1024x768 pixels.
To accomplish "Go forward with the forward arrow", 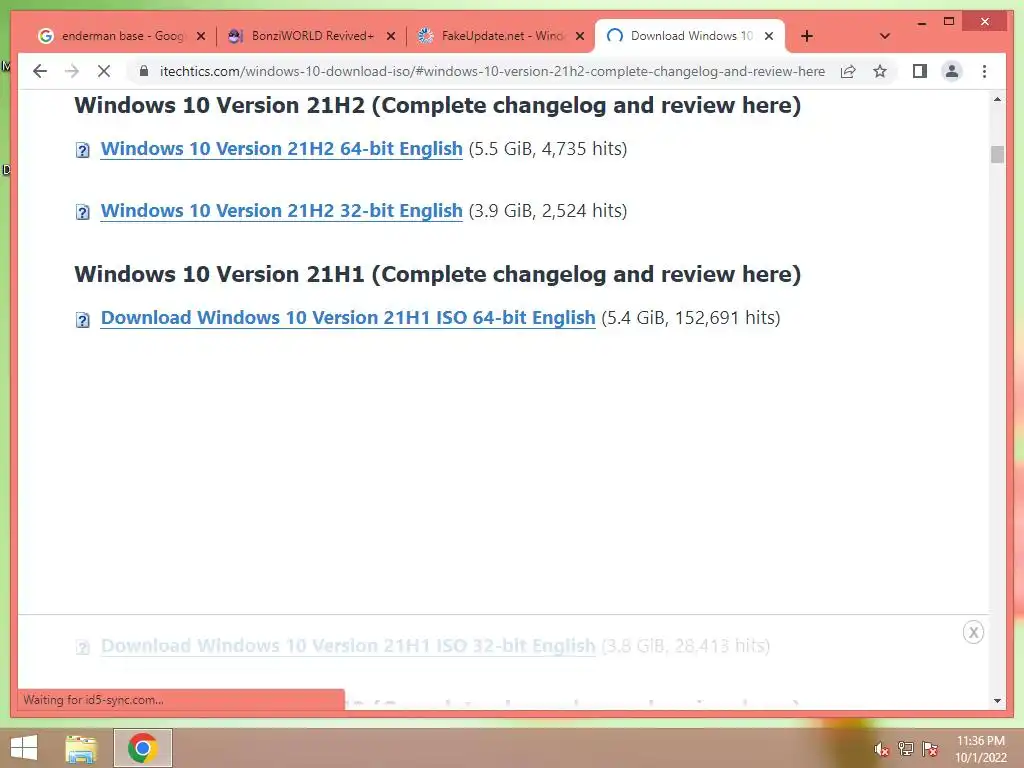I will pyautogui.click(x=72, y=71).
